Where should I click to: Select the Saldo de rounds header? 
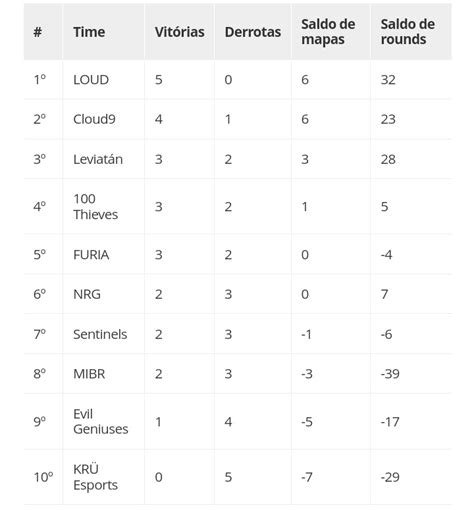408,32
